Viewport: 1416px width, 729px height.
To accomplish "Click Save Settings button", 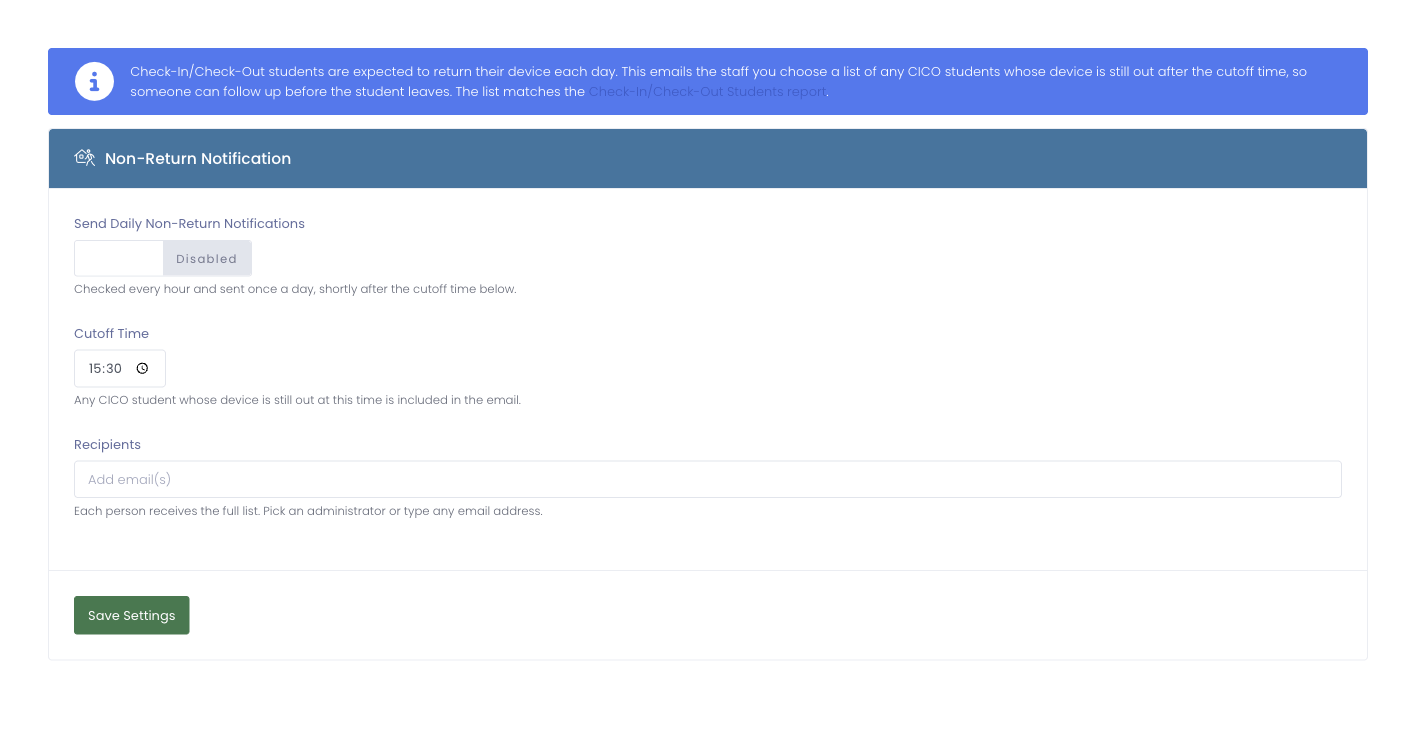I will pos(131,615).
